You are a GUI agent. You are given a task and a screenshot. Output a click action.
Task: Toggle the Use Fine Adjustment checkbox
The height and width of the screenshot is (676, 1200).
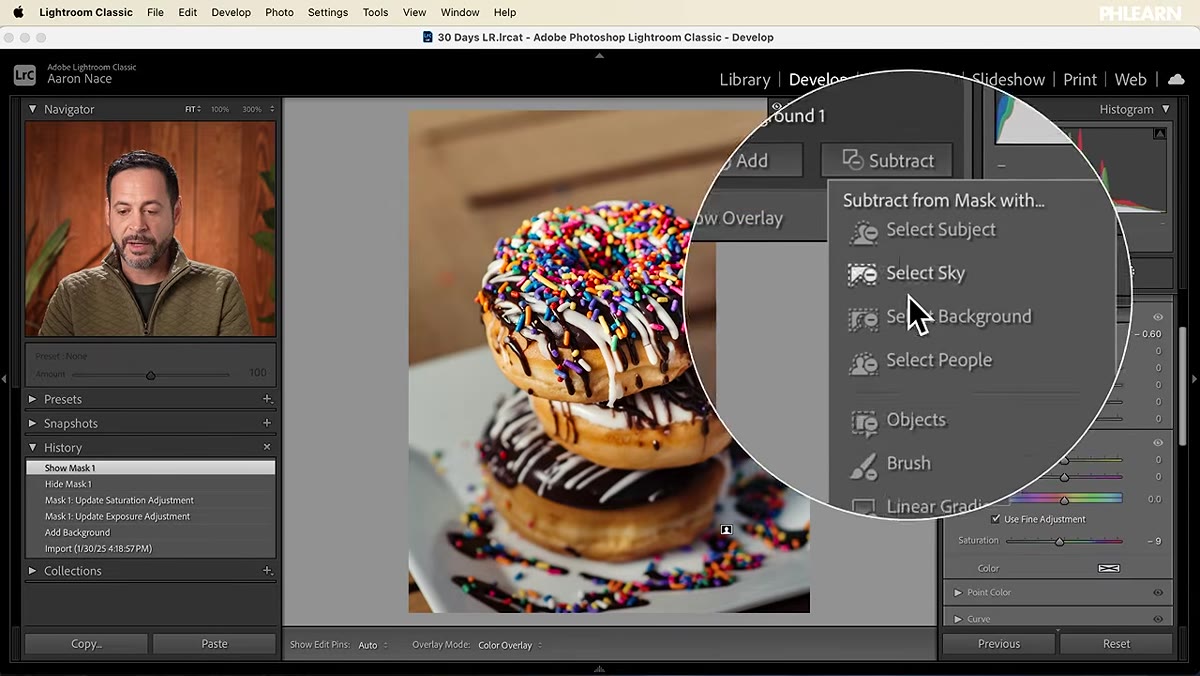click(x=996, y=519)
